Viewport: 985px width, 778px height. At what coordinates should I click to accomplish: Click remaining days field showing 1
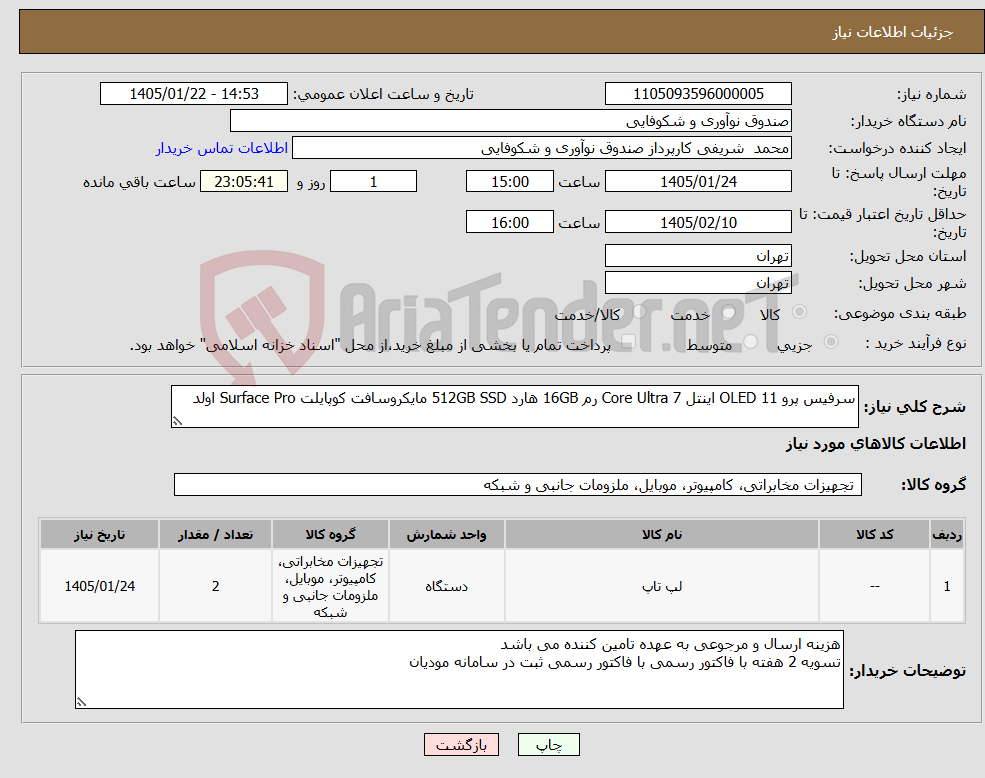pyautogui.click(x=373, y=182)
